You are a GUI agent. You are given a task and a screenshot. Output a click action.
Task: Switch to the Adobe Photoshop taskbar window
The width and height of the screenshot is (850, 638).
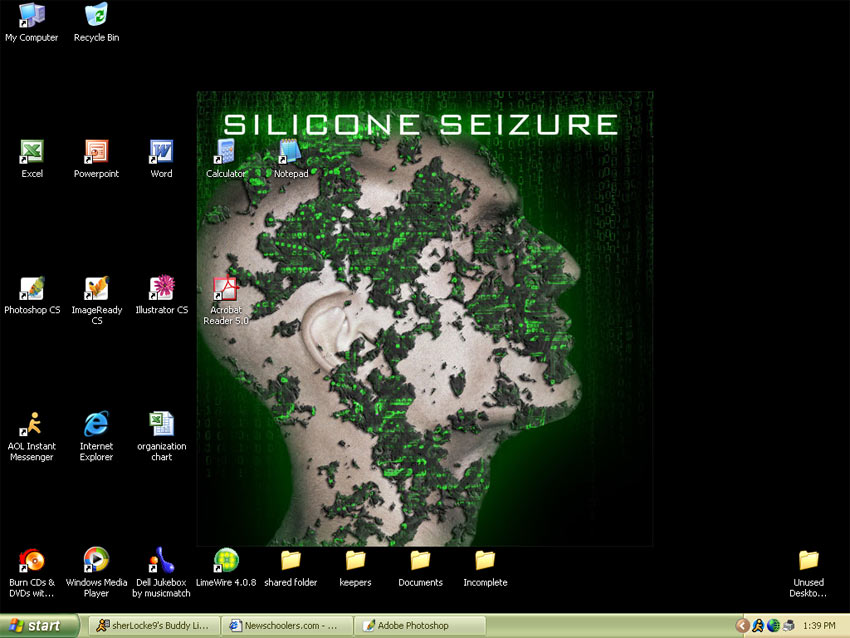(415, 625)
